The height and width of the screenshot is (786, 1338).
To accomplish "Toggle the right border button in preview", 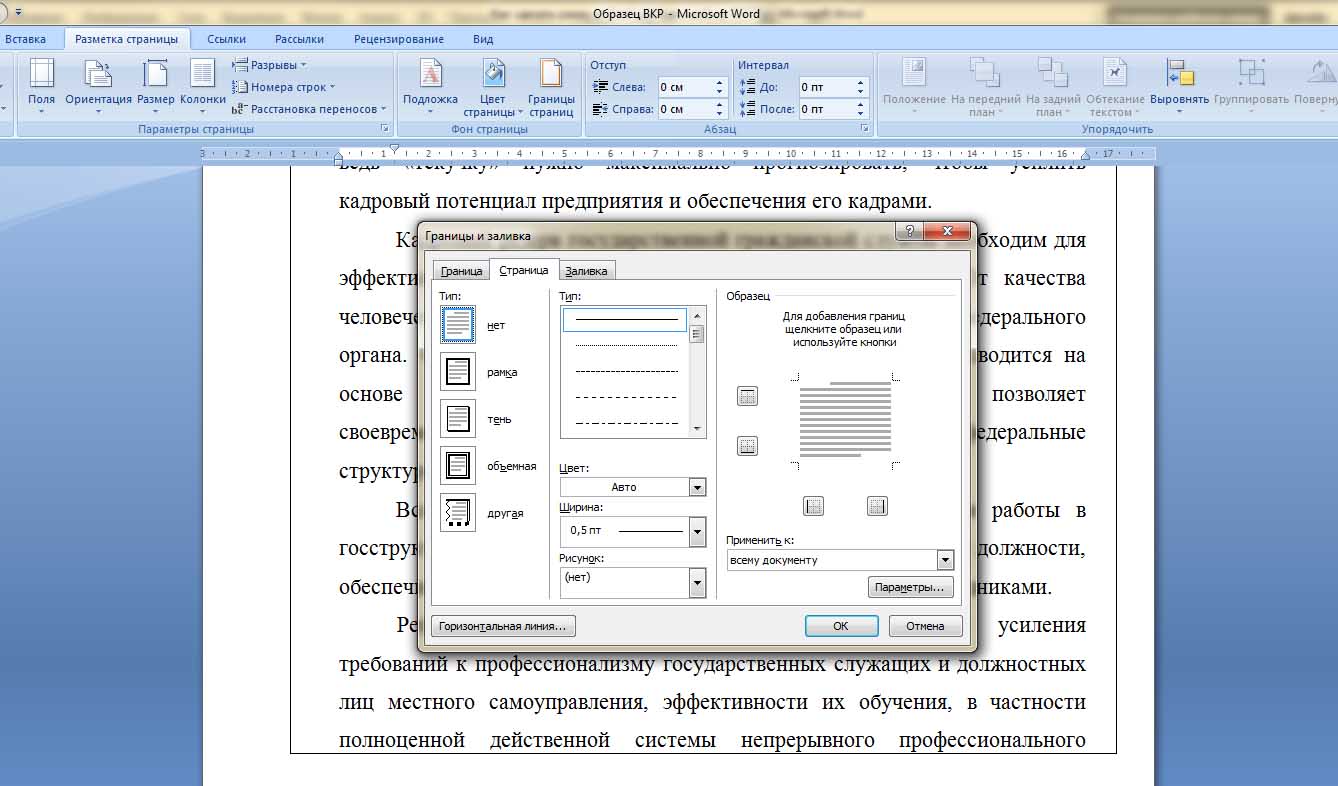I will point(877,506).
